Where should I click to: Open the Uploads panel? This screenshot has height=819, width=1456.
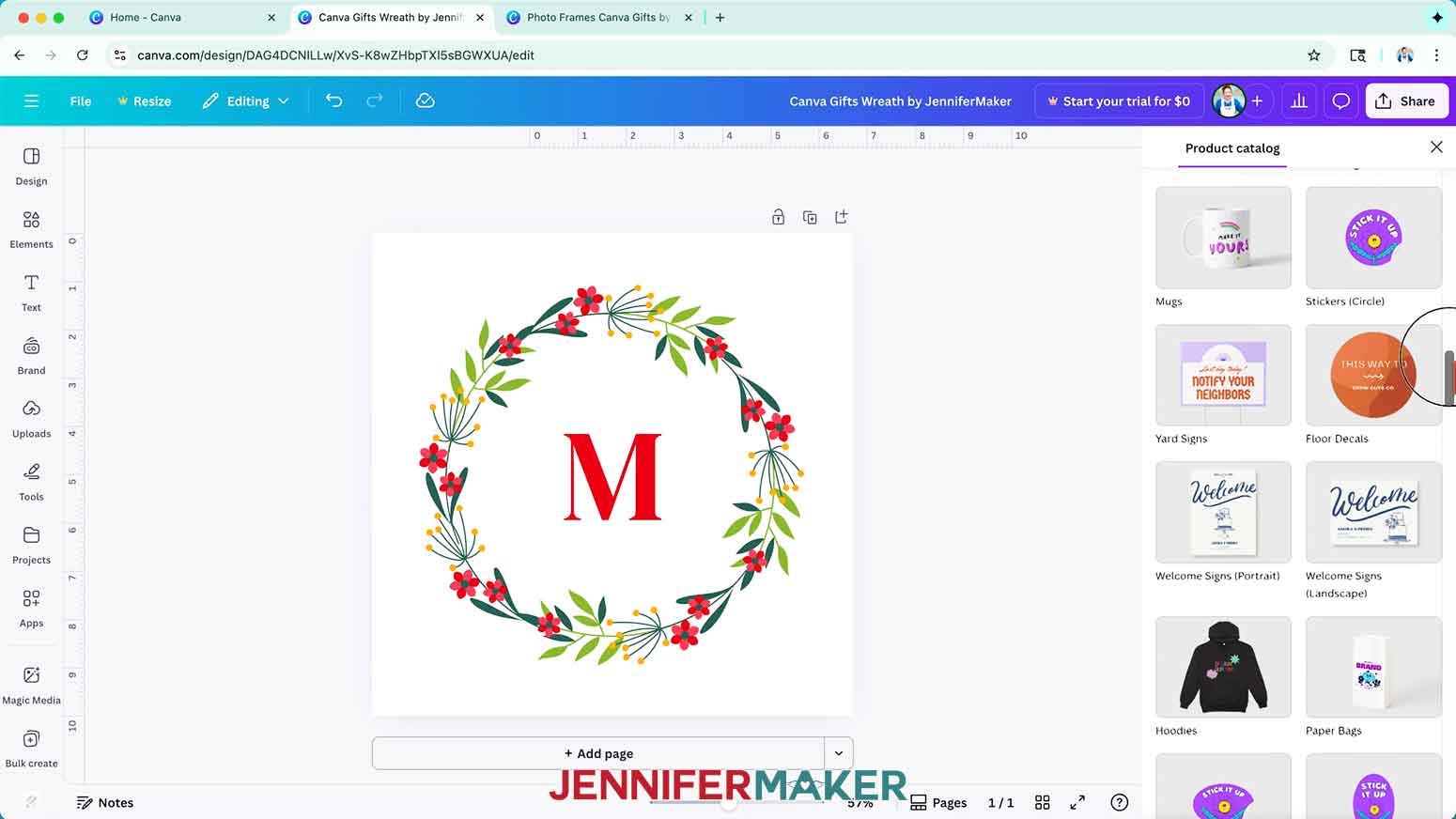(x=31, y=419)
